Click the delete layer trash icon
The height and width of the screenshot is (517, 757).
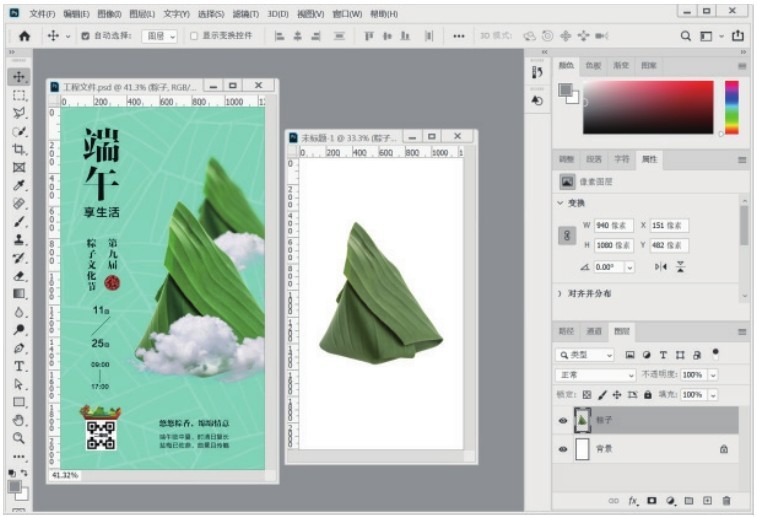tap(726, 500)
